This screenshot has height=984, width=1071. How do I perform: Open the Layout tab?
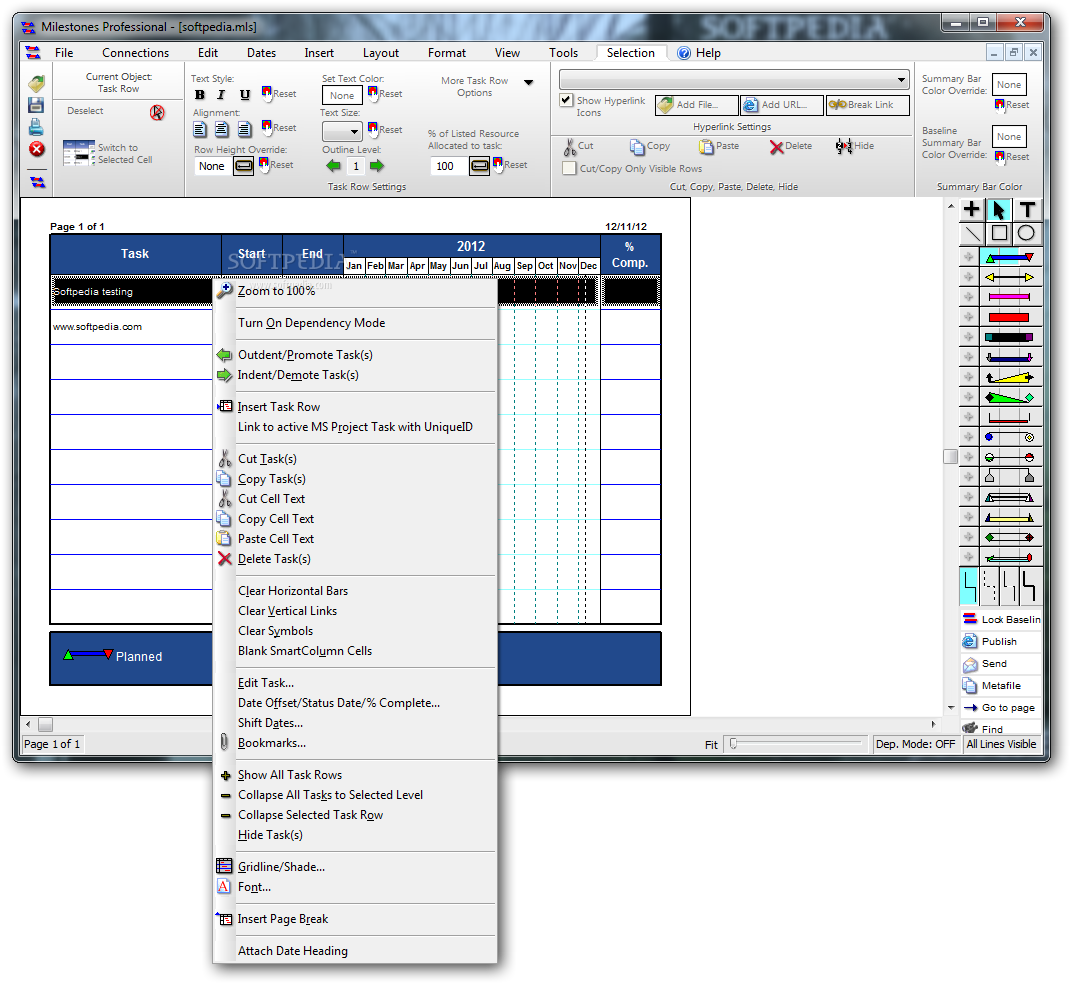(380, 53)
